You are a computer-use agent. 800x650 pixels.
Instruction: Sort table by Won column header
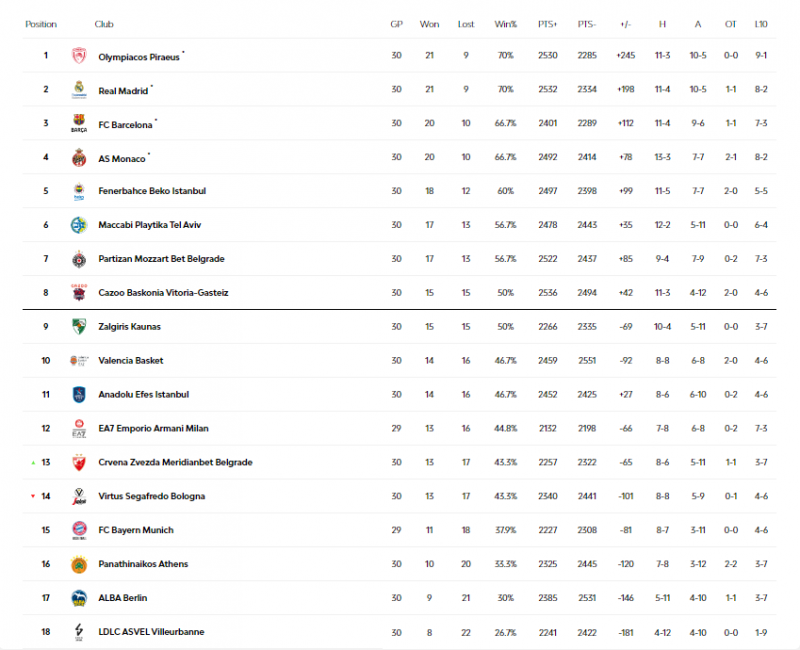point(429,24)
